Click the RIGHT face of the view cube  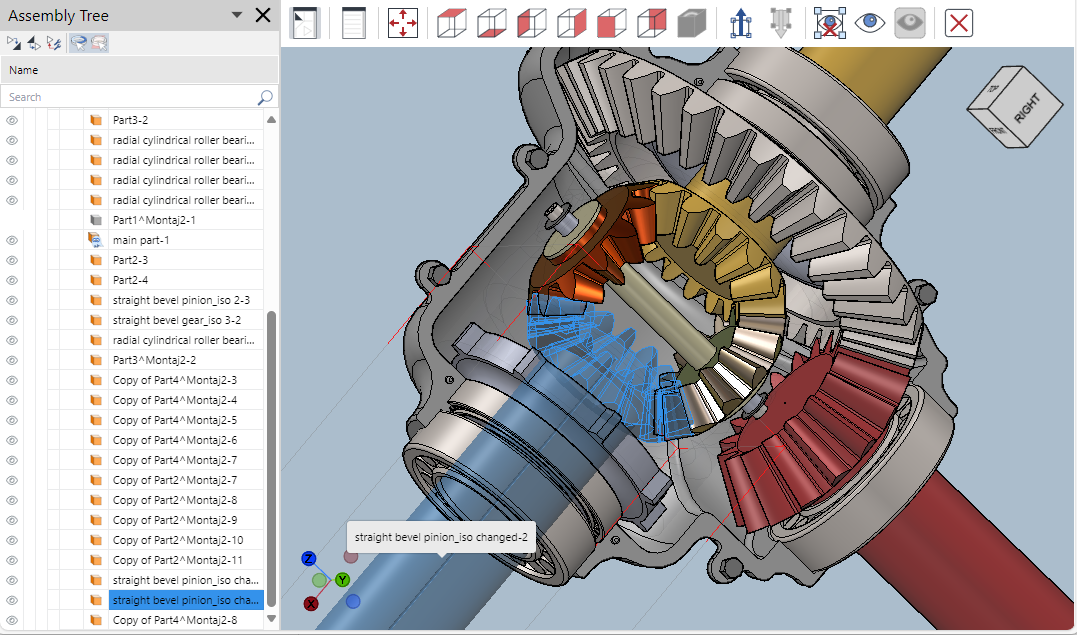[x=1028, y=109]
